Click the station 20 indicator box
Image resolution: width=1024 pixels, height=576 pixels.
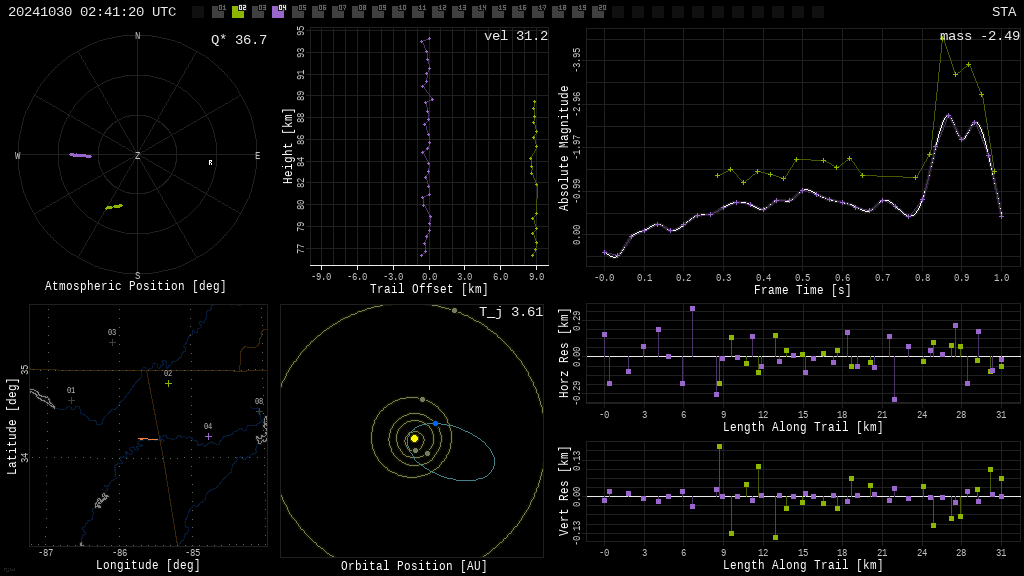[598, 12]
